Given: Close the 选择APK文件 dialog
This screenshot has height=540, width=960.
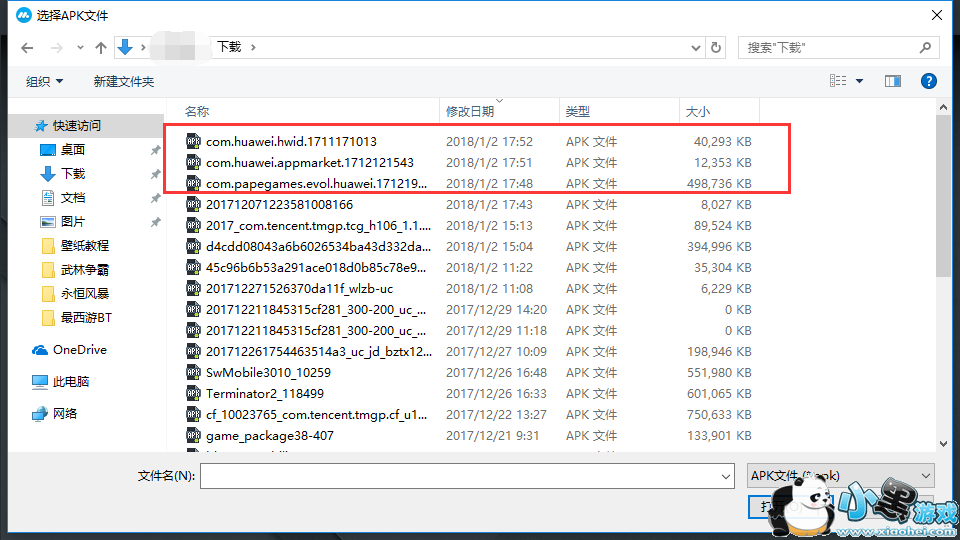Looking at the screenshot, I should (x=937, y=15).
